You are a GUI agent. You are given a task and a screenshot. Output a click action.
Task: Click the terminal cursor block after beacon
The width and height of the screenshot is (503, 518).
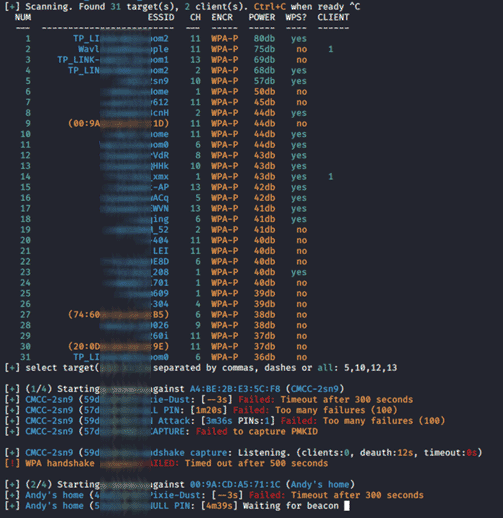(347, 506)
